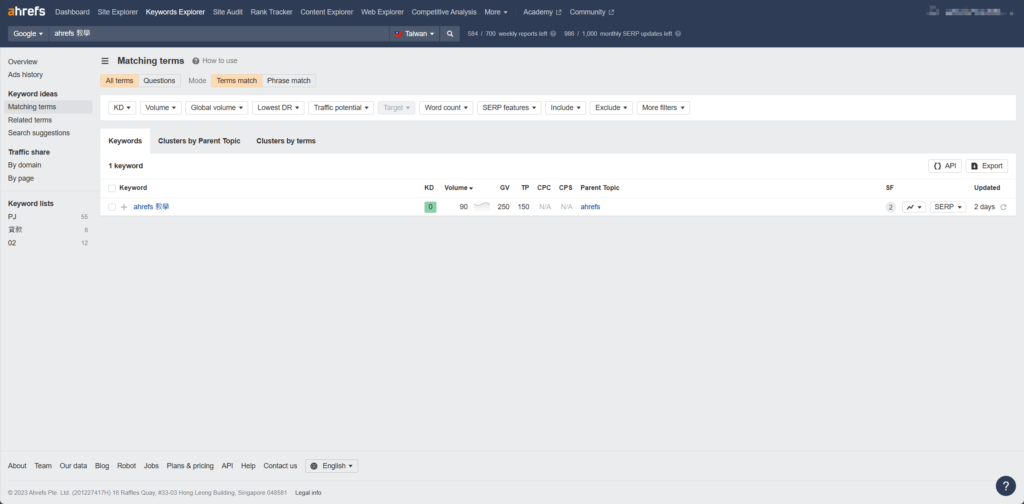The height and width of the screenshot is (504, 1024).
Task: Open the Include filter dropdown
Action: (x=566, y=108)
